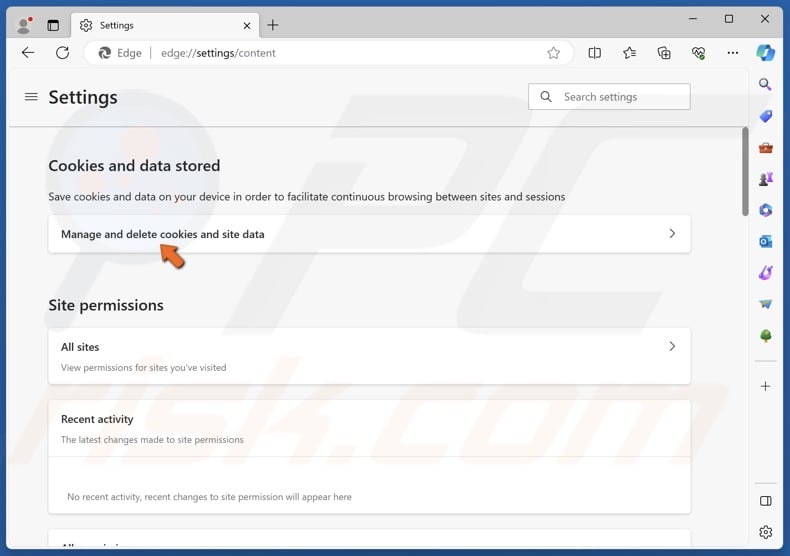Open Drop paper plane sidebar icon
Screen dimensions: 790x556
(x=766, y=304)
